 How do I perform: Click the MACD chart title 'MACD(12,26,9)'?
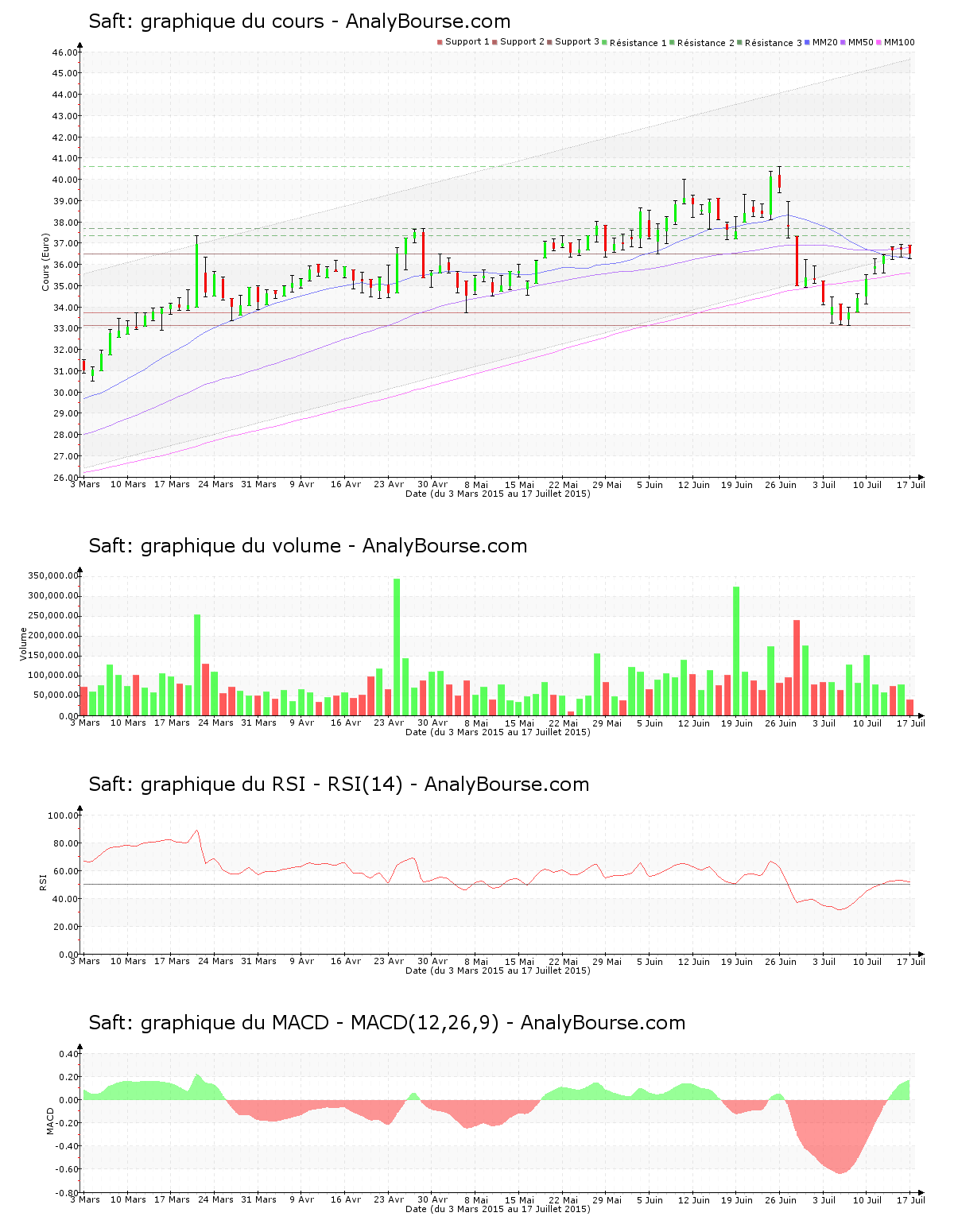click(425, 1023)
